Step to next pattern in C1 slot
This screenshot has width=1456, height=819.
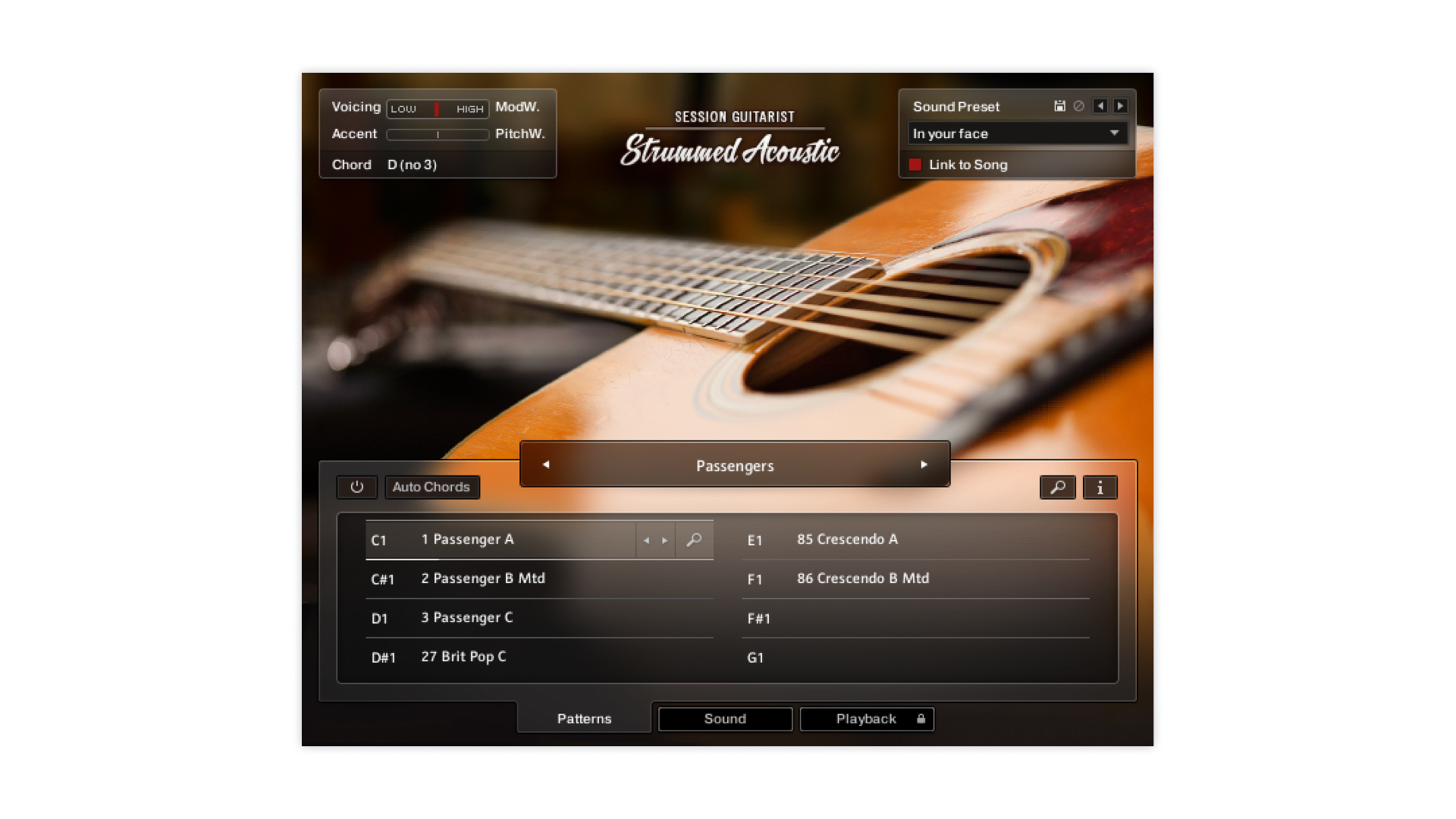[665, 541]
